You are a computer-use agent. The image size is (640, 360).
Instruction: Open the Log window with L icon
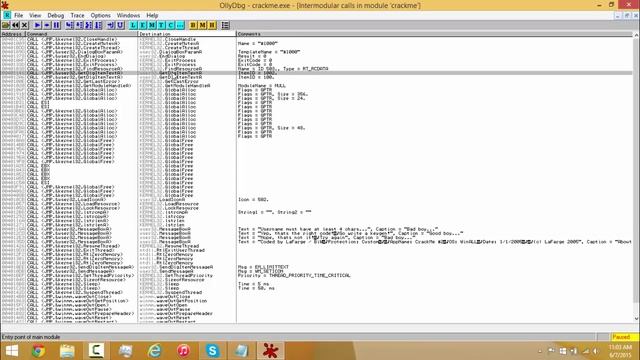pos(133,25)
